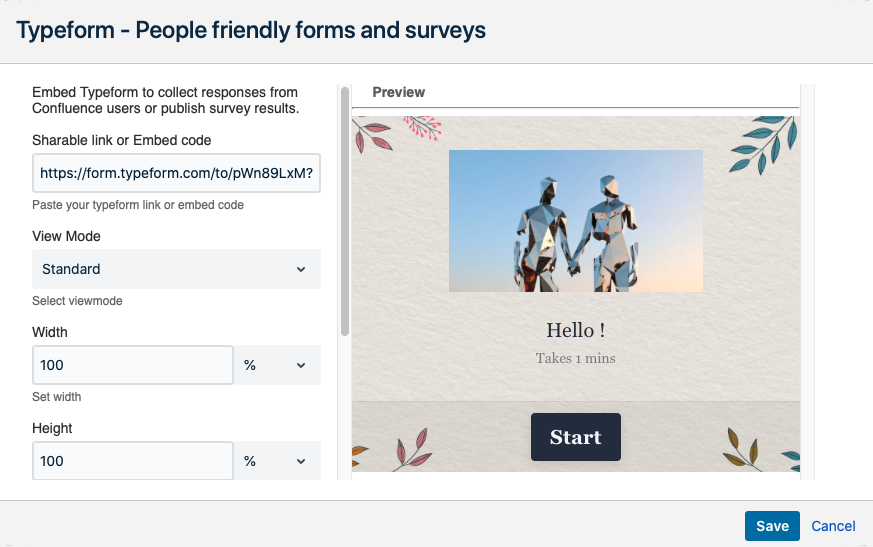Click the Width value input field
The height and width of the screenshot is (547, 873).
pos(133,365)
